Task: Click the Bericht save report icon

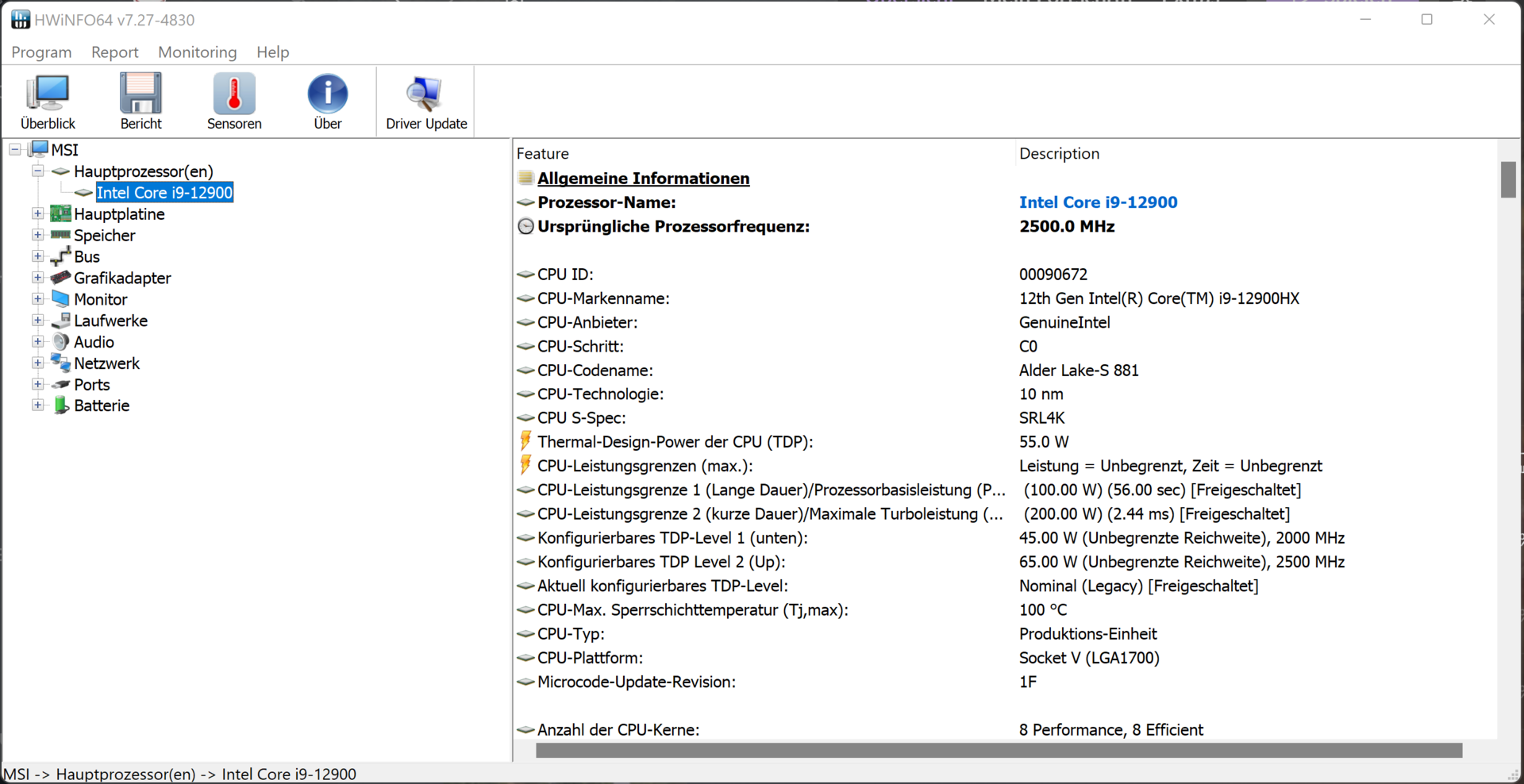Action: pyautogui.click(x=140, y=94)
